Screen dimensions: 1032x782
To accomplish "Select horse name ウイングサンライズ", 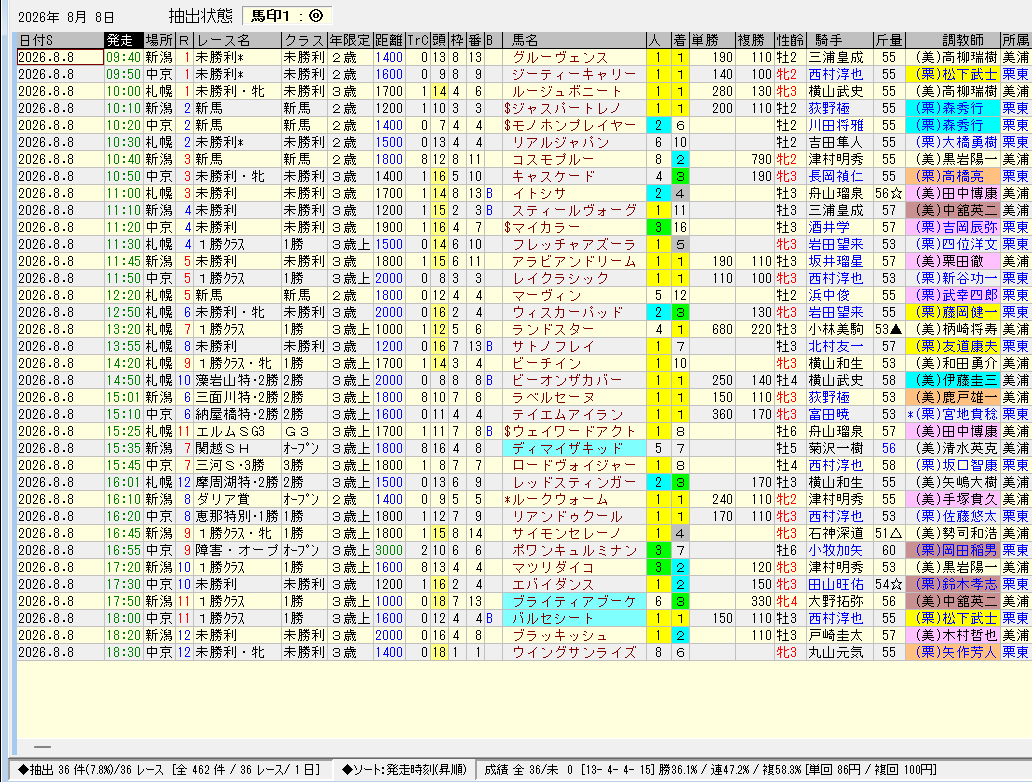I will click(x=574, y=652).
